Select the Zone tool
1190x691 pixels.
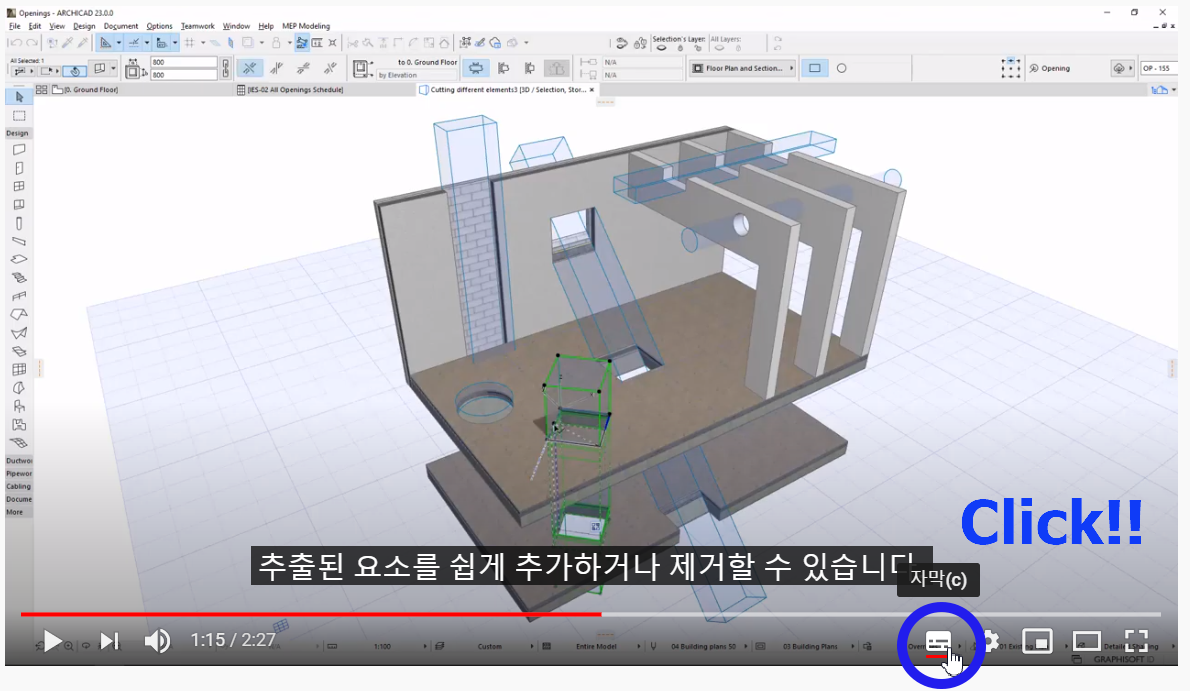pyautogui.click(x=19, y=424)
